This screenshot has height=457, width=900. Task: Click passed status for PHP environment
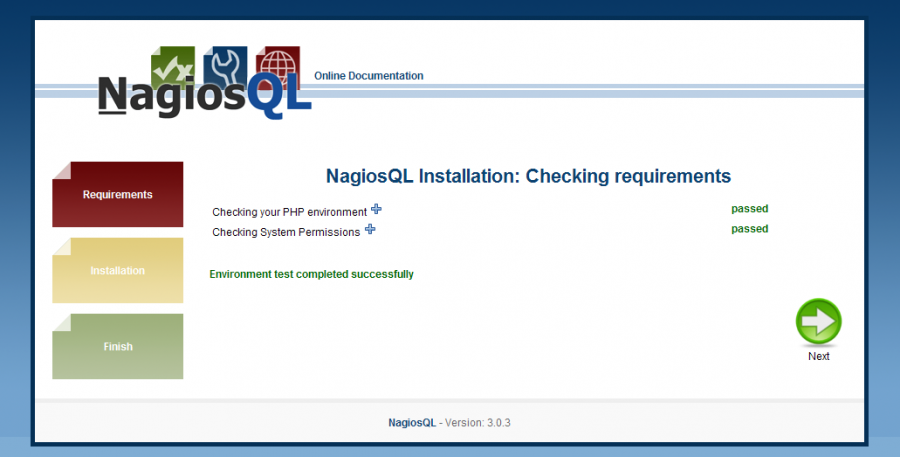(750, 208)
